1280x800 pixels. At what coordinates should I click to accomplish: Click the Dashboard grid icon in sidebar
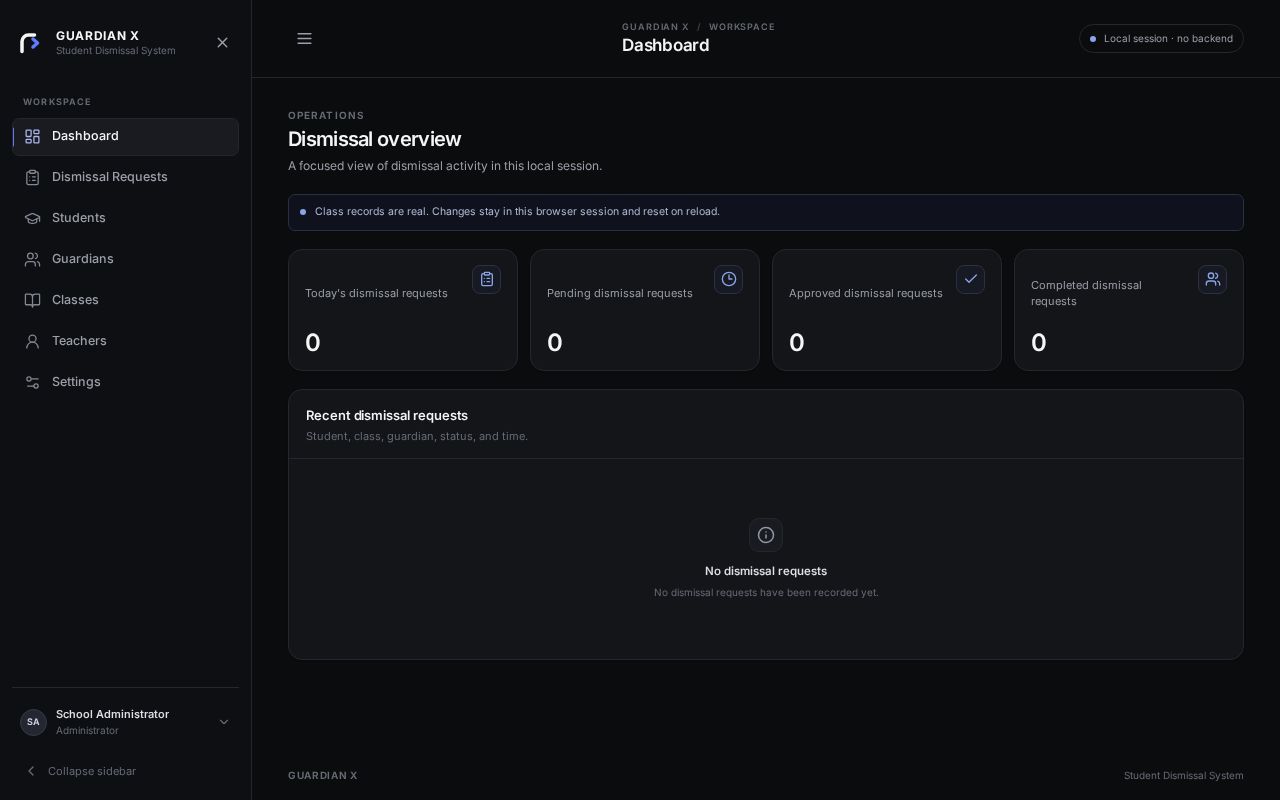(x=32, y=136)
